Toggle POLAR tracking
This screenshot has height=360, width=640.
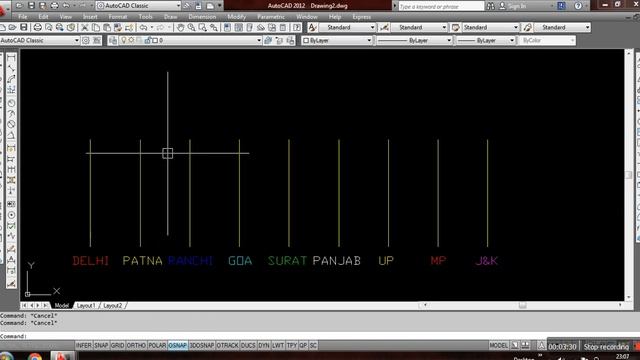[157, 345]
